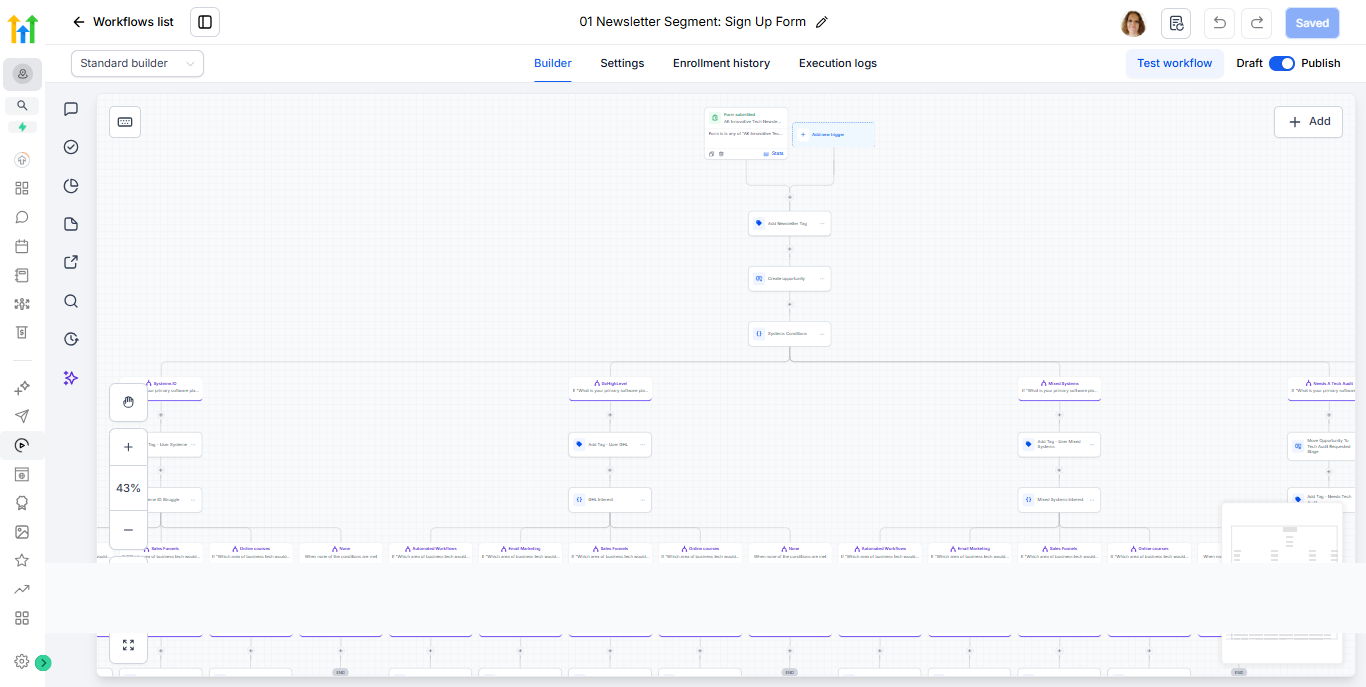Click the Add button on canvas
The width and height of the screenshot is (1366, 687).
1308,121
